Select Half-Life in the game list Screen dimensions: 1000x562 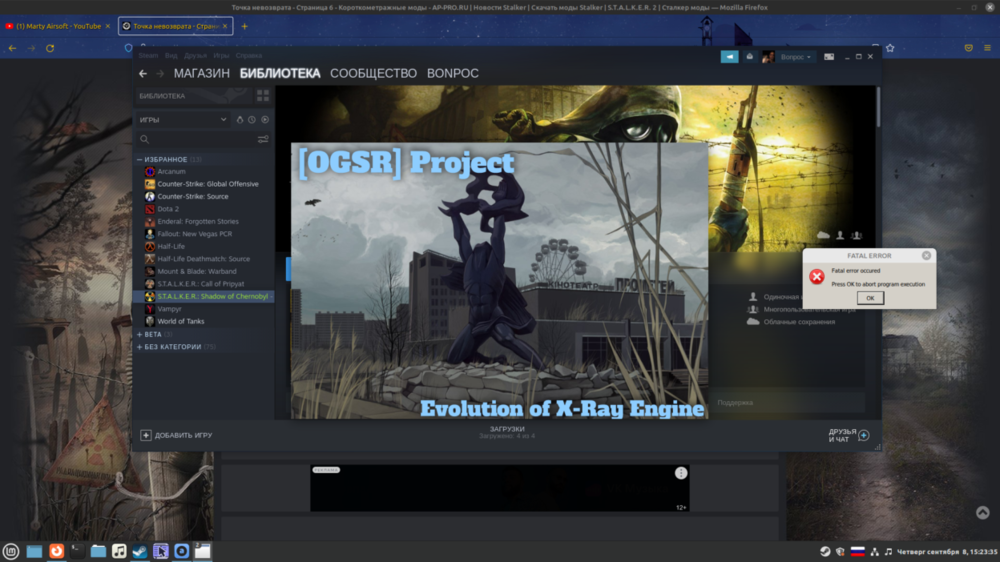click(x=171, y=246)
